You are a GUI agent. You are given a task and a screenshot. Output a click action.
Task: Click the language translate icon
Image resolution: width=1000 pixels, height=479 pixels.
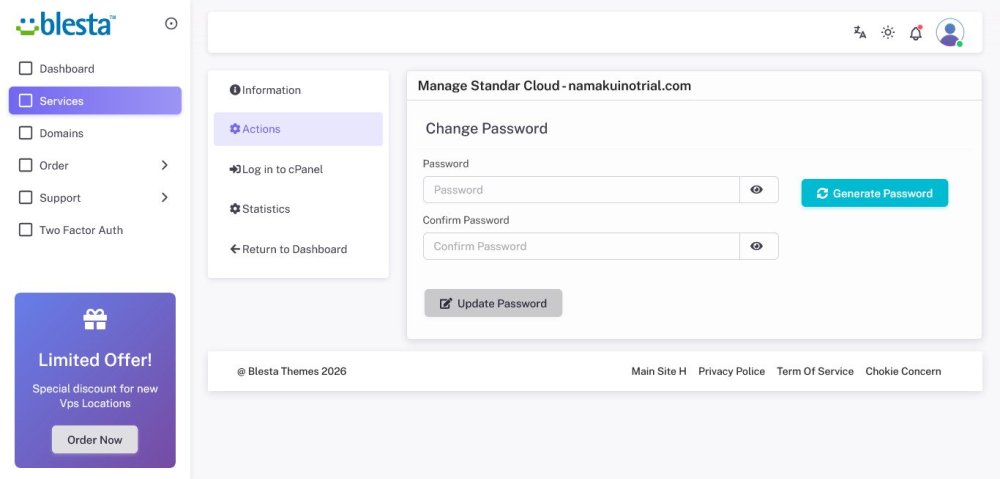coord(859,33)
